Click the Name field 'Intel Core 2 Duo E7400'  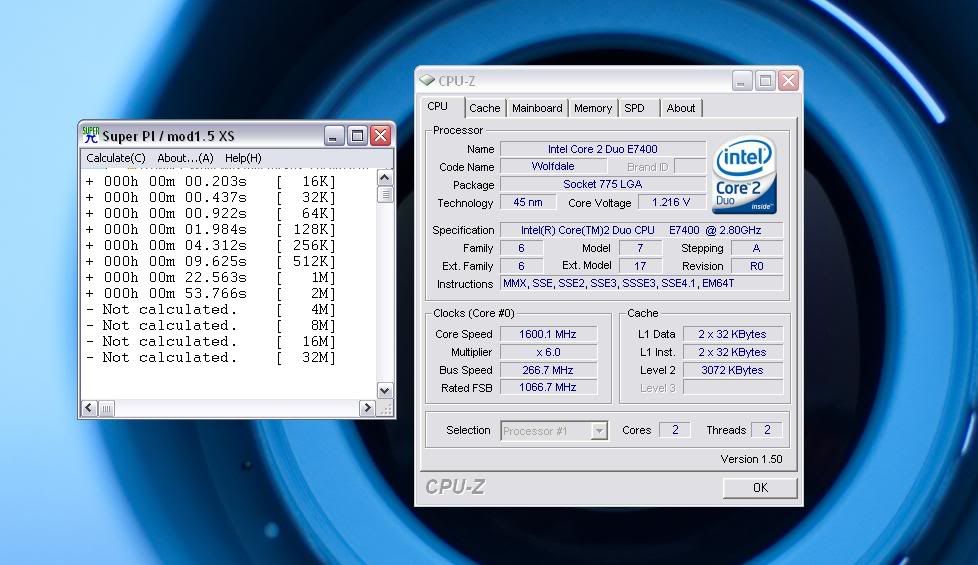point(603,149)
